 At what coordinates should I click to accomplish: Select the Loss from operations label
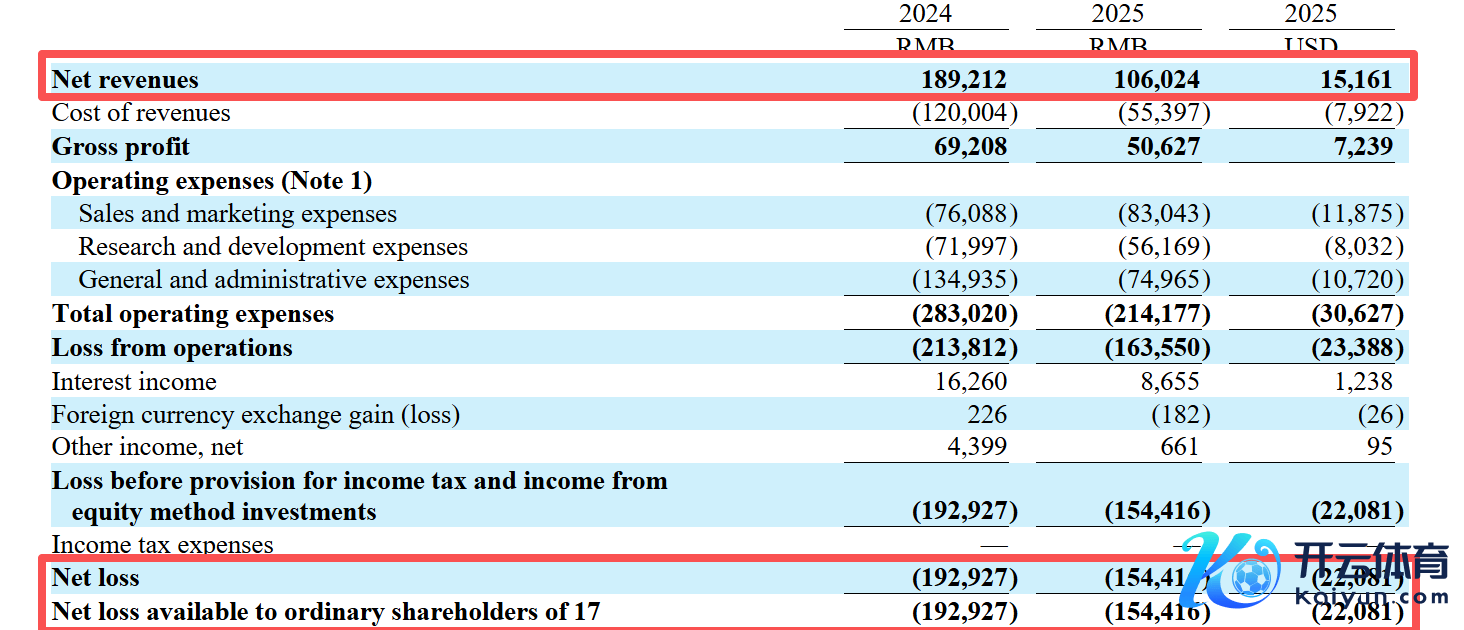click(172, 348)
